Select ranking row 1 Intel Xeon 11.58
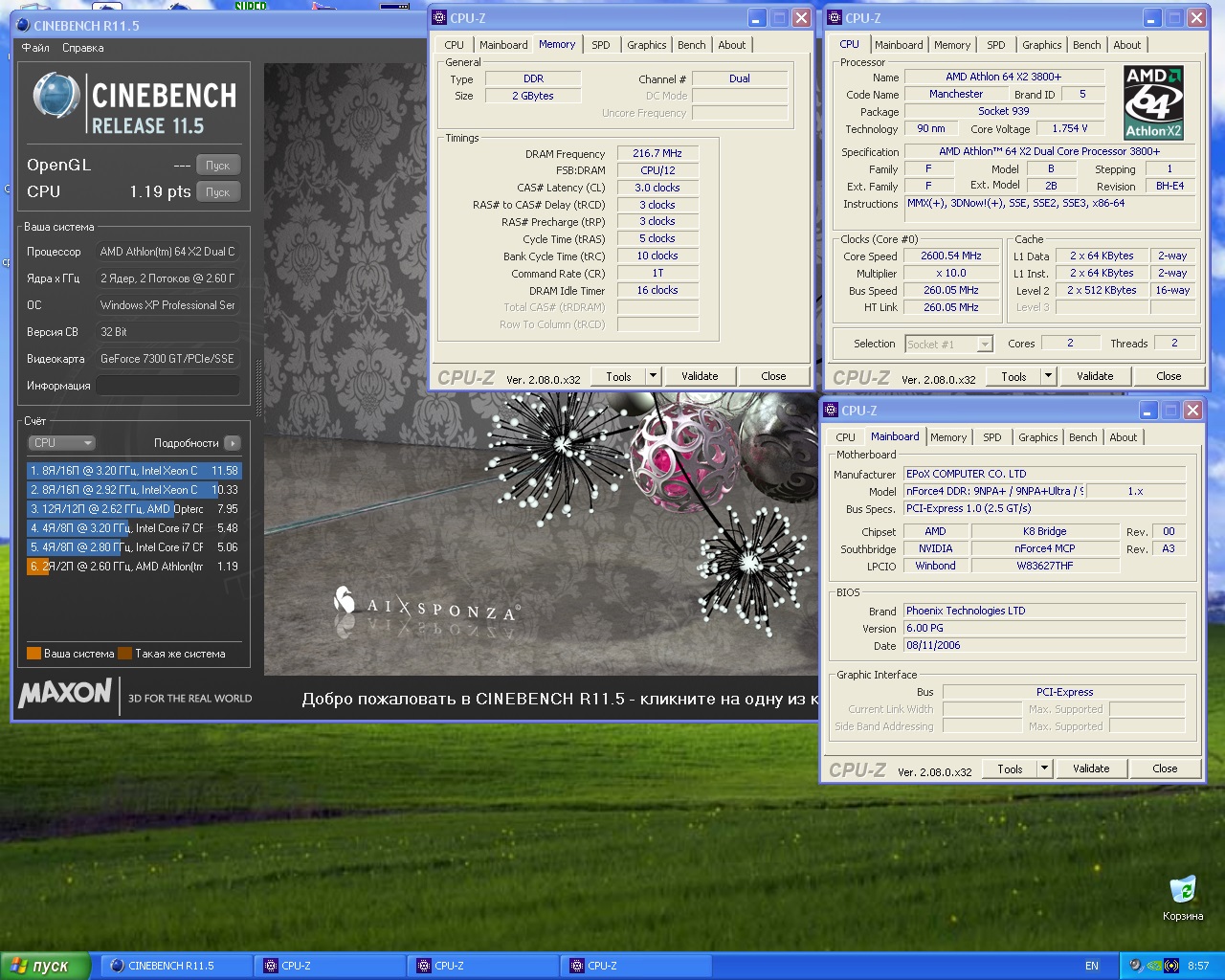Screen dimensions: 1225x980 point(134,471)
